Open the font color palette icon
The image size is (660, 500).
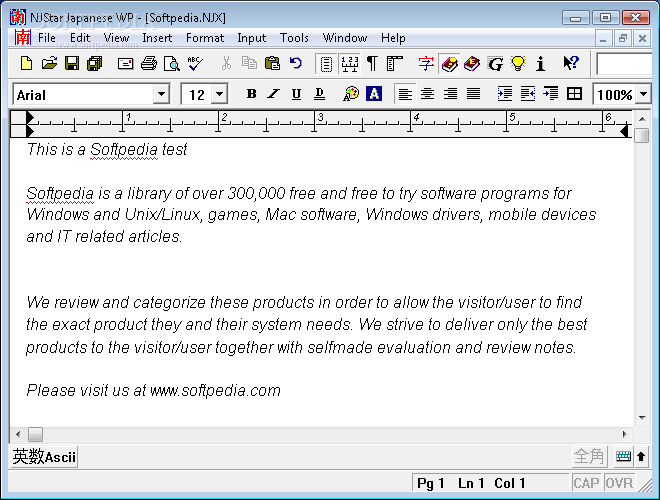[351, 94]
